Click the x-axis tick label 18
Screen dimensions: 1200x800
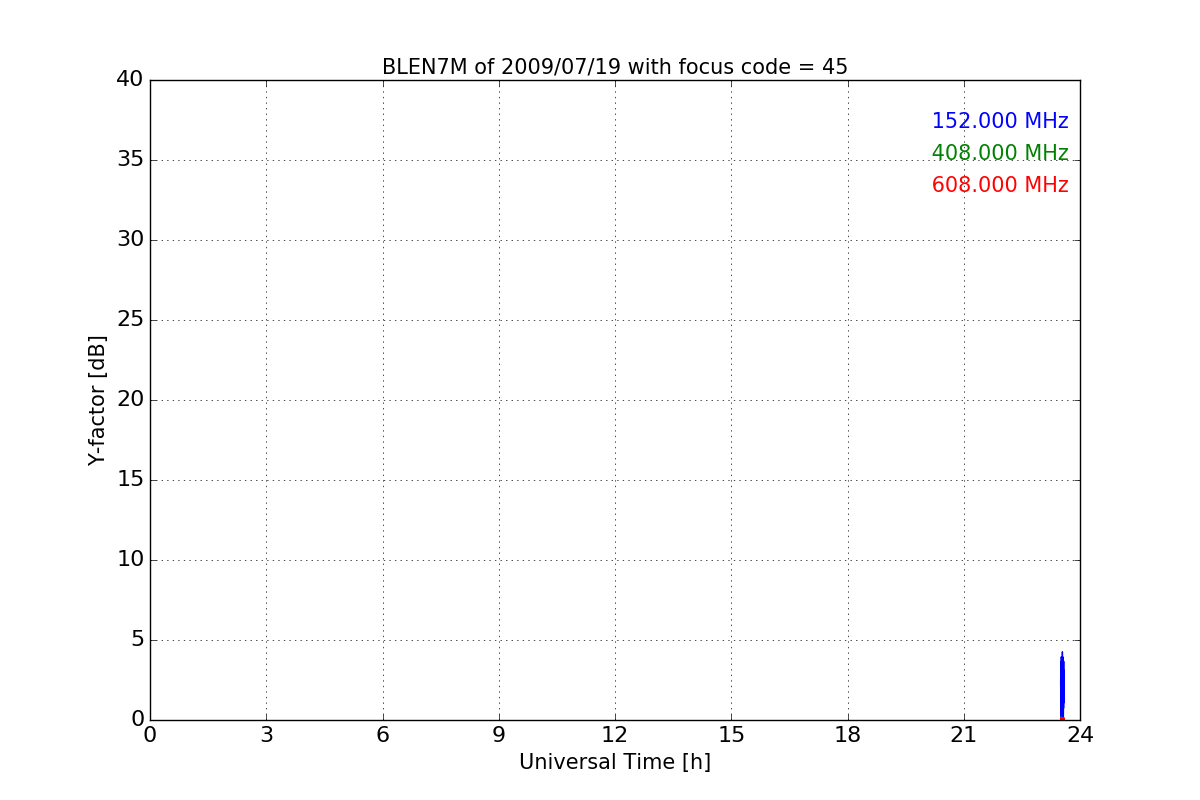click(848, 735)
